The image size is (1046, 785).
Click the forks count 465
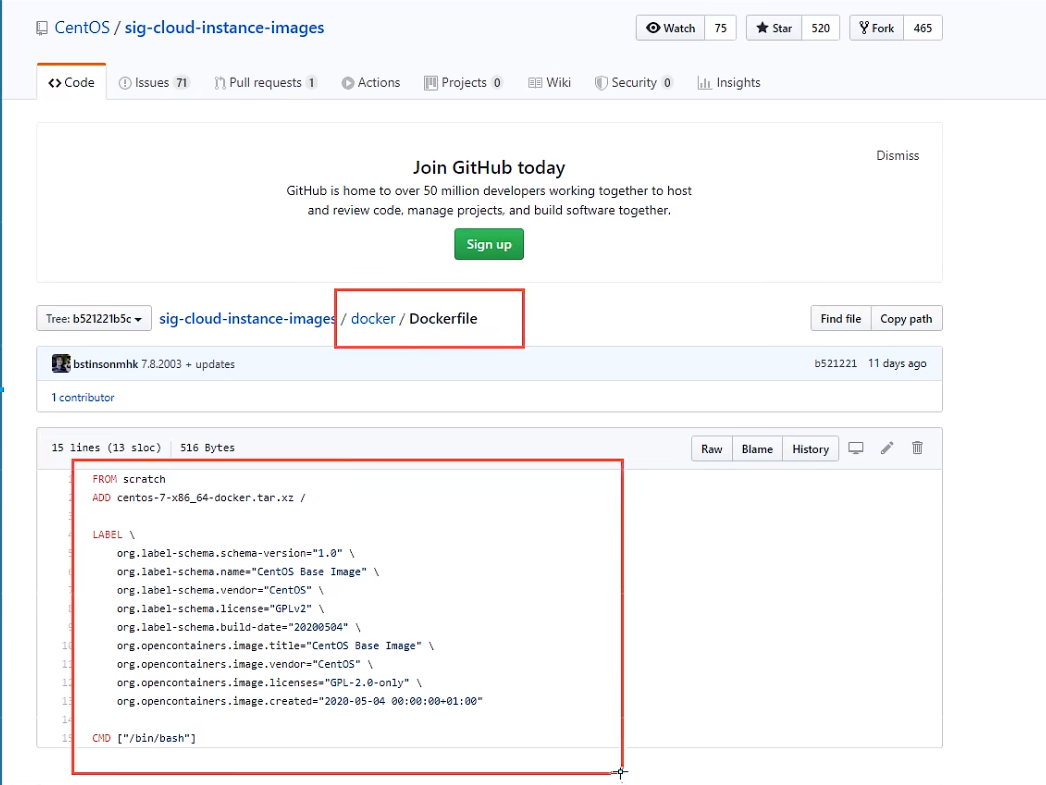tap(923, 28)
